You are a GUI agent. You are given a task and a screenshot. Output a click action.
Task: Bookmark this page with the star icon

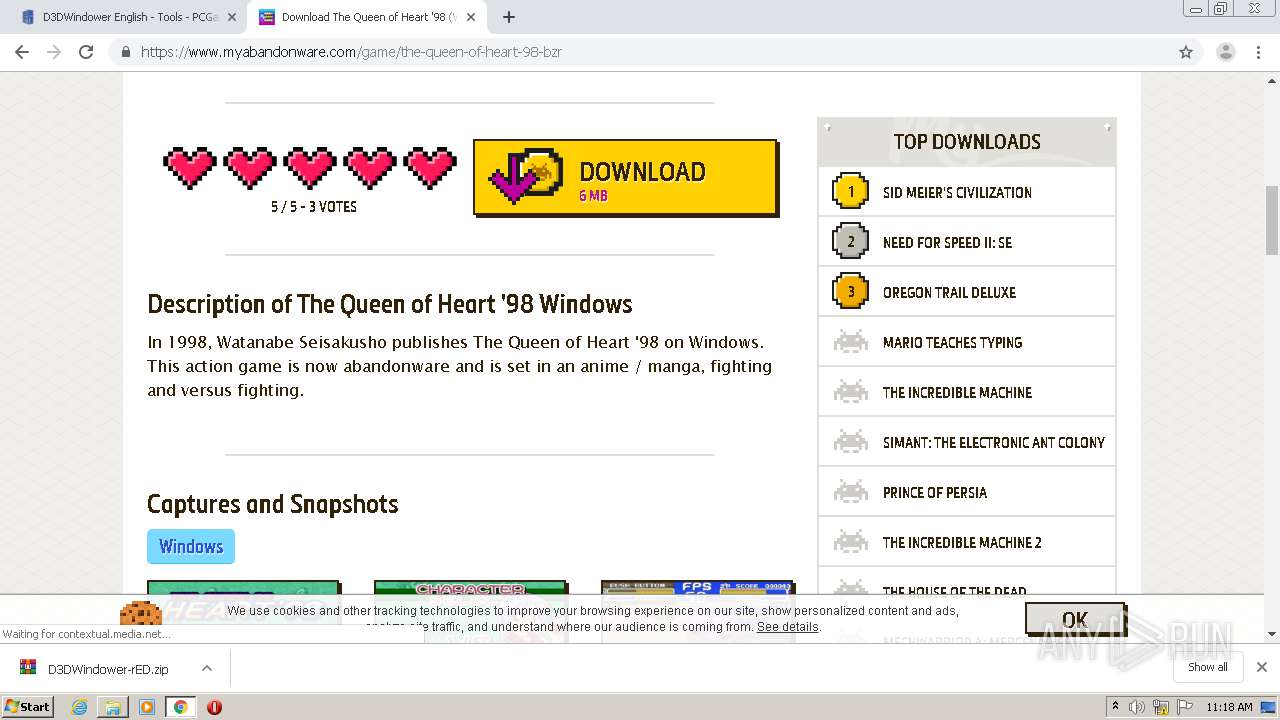(x=1186, y=52)
